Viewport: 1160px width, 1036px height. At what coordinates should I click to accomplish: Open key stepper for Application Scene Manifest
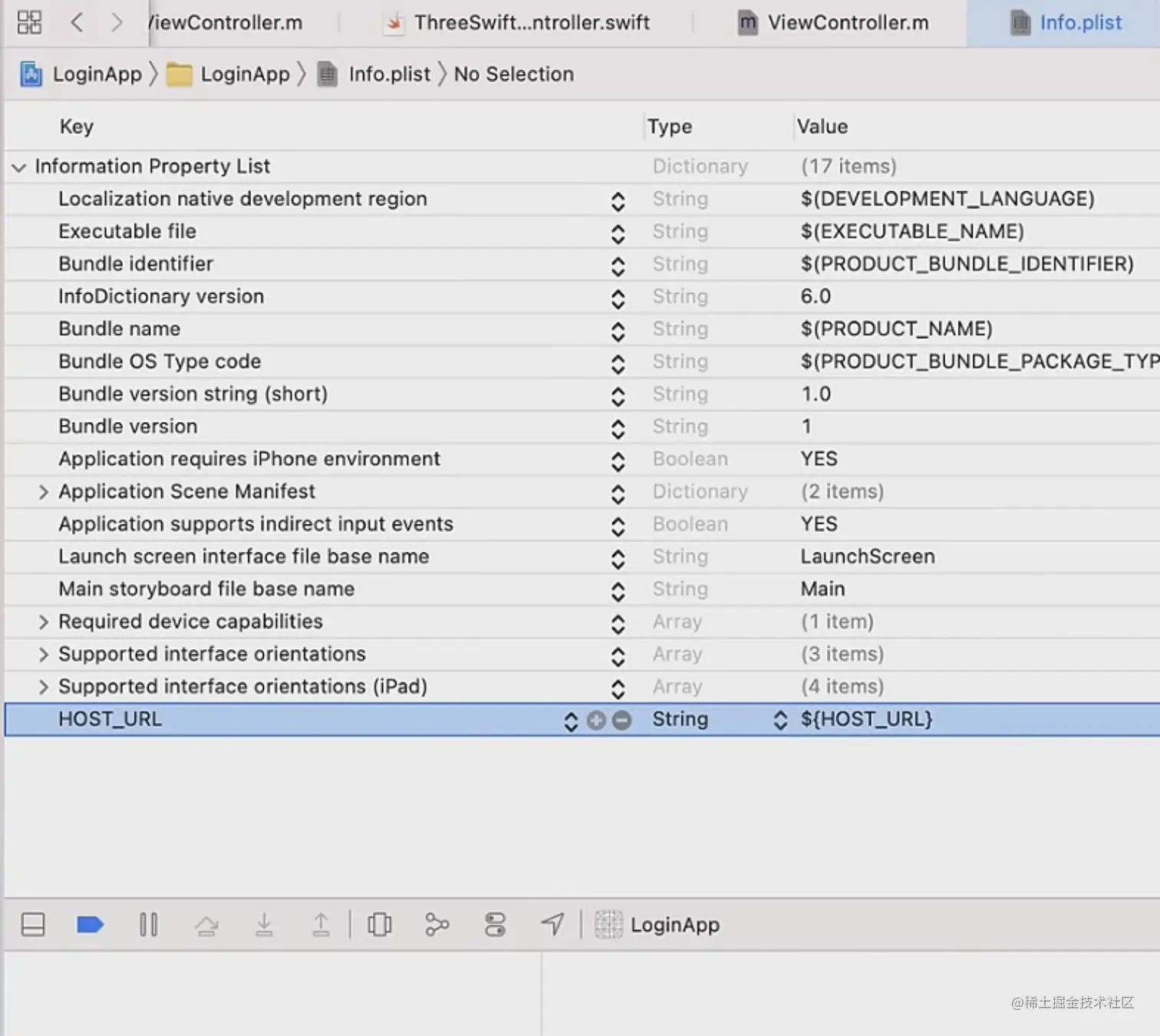(x=618, y=493)
